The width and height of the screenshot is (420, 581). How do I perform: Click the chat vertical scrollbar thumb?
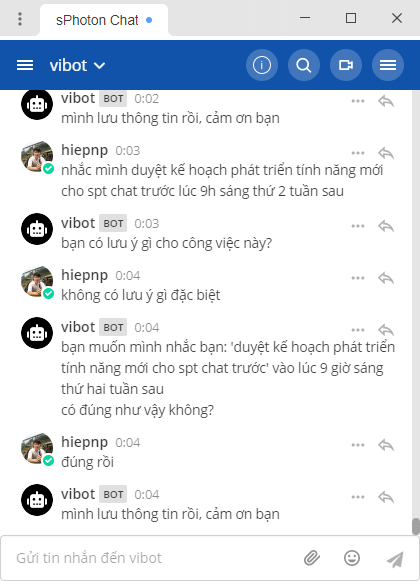(x=416, y=526)
